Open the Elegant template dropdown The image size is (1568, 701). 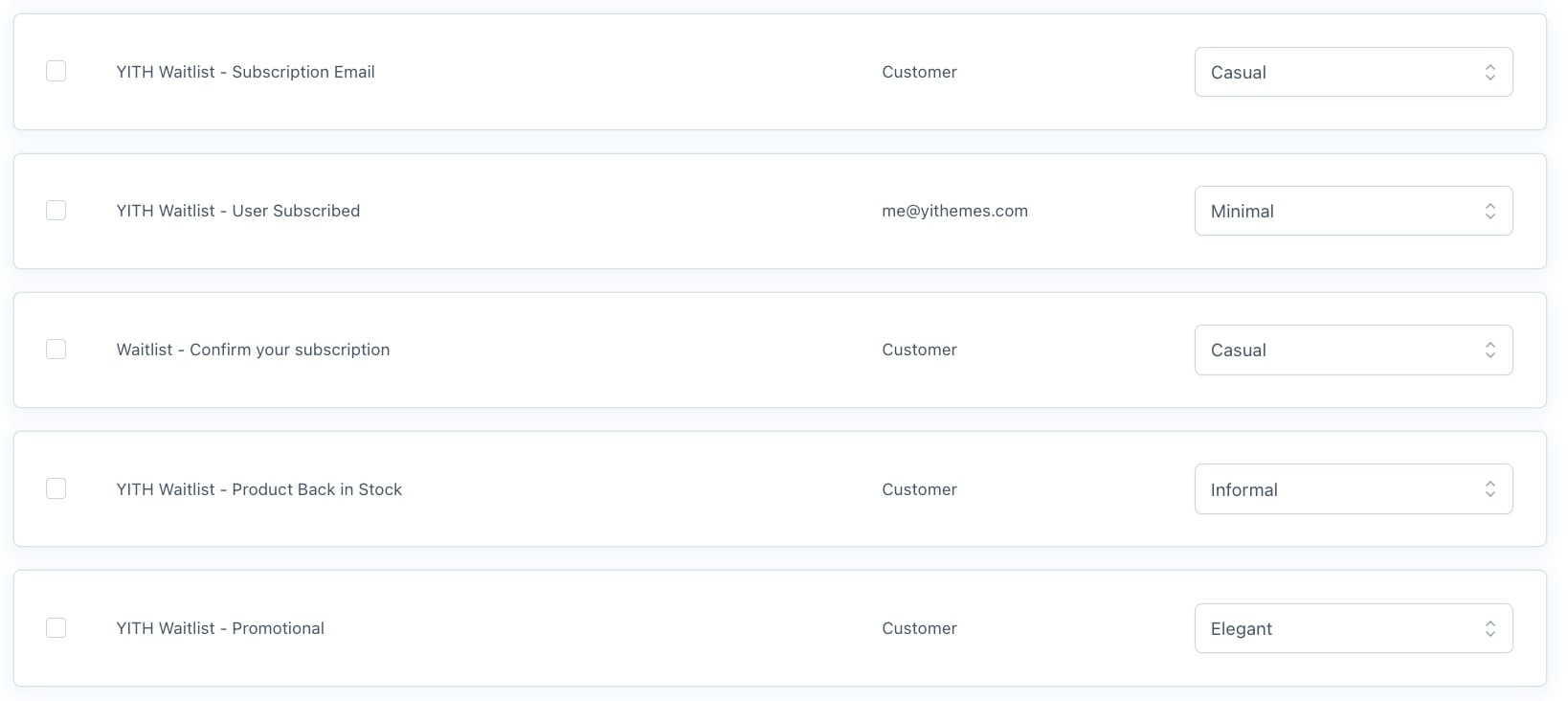click(x=1353, y=628)
